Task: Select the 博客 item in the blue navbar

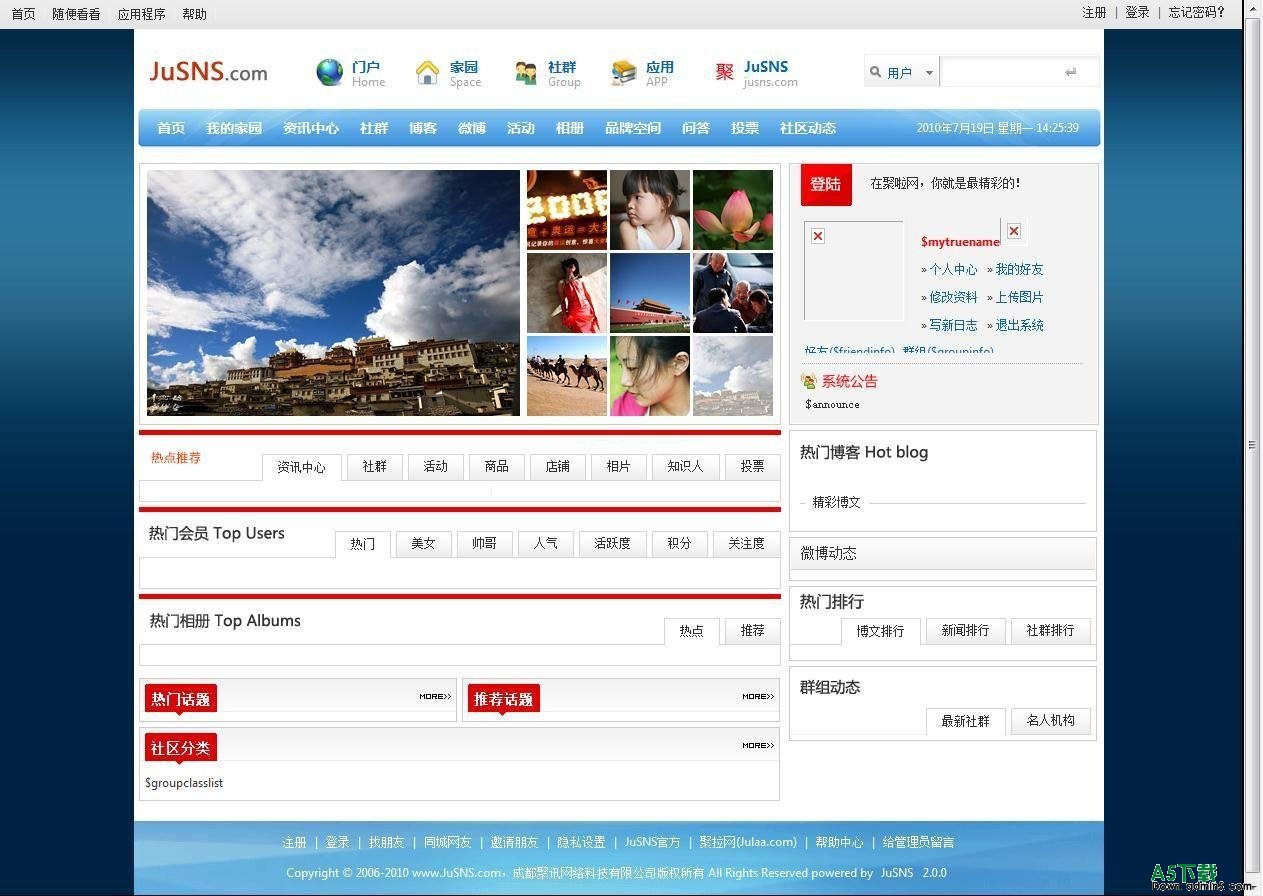Action: 423,128
